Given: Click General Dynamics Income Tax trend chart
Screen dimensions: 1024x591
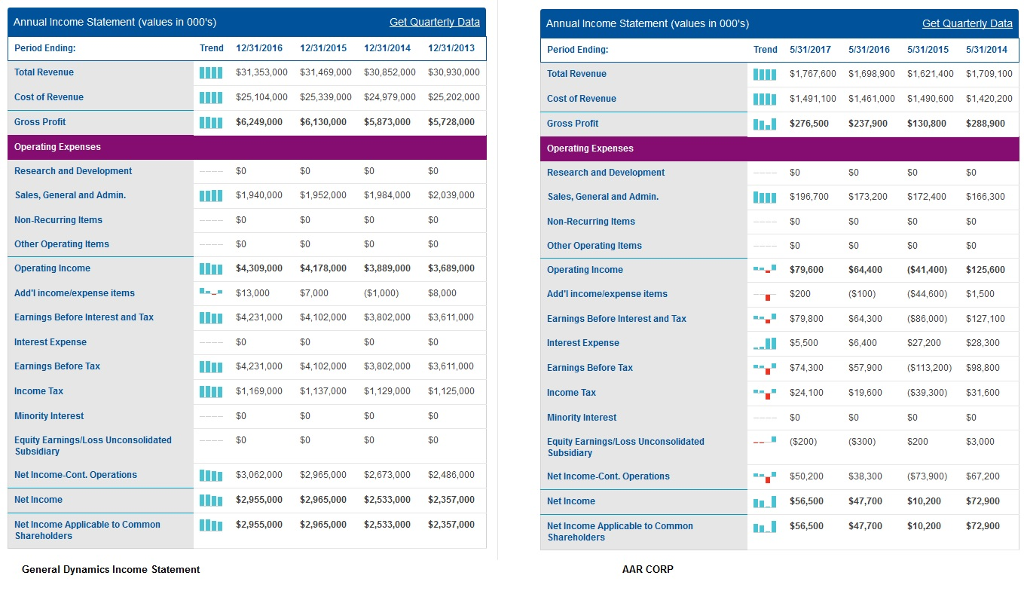Looking at the screenshot, I should pyautogui.click(x=211, y=391).
